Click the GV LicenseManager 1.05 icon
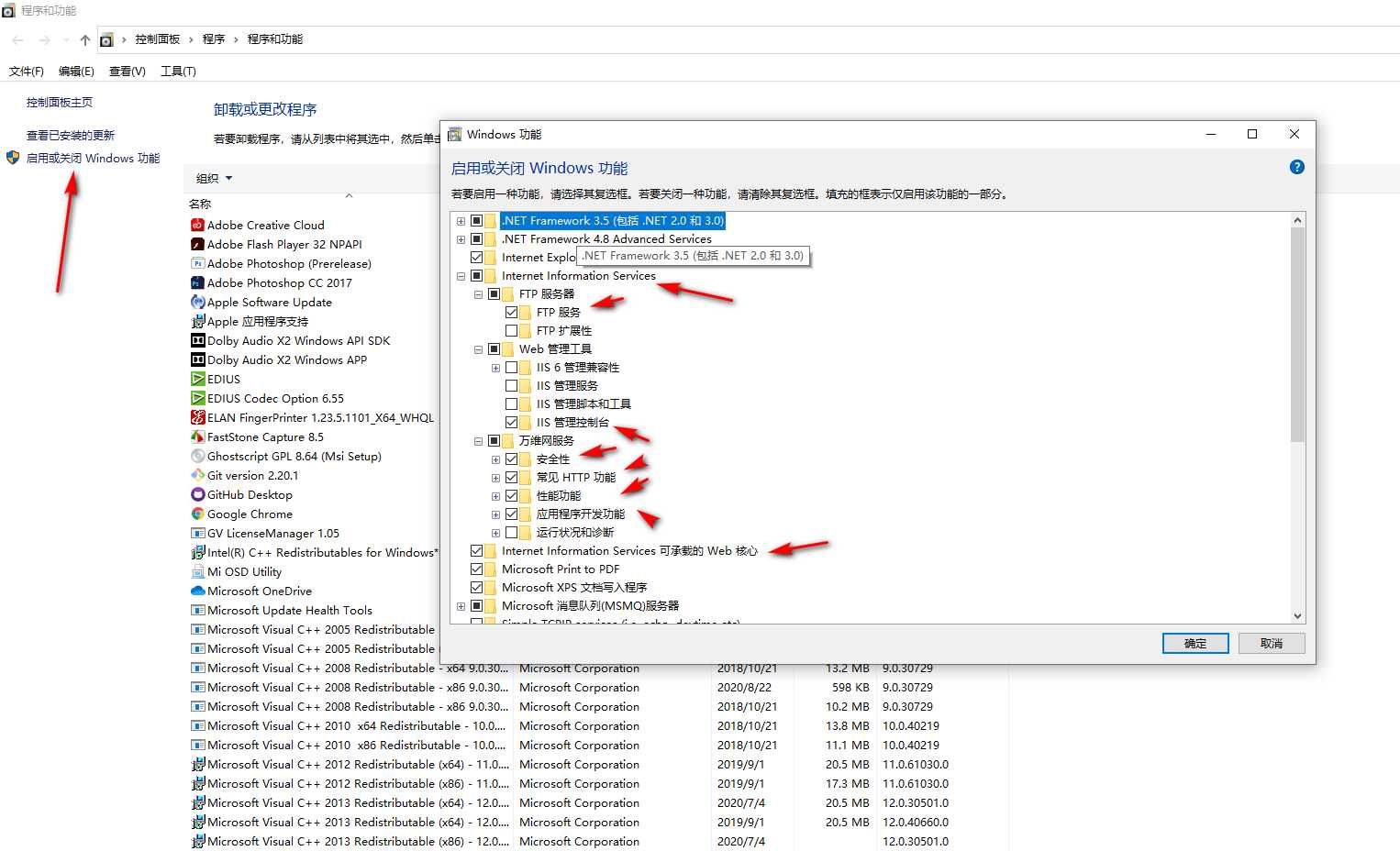The width and height of the screenshot is (1400, 851). click(x=197, y=533)
